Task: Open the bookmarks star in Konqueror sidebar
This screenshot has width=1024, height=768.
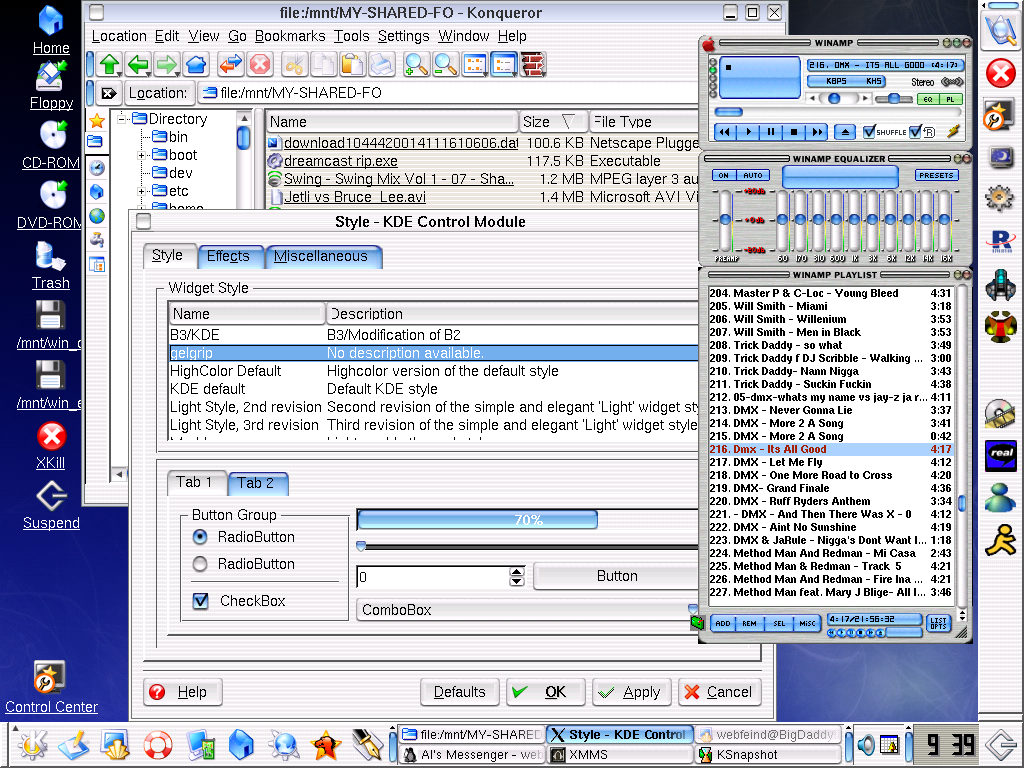Action: tap(97, 120)
